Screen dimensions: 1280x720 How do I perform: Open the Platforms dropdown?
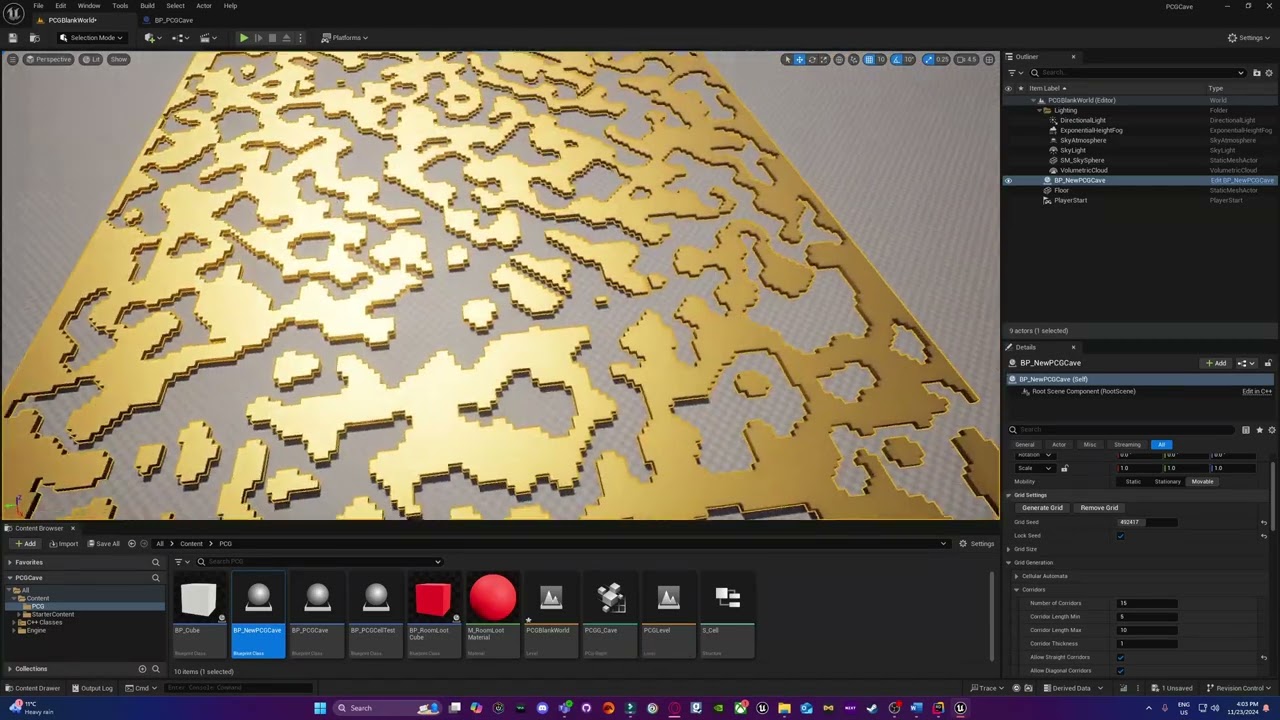[345, 38]
